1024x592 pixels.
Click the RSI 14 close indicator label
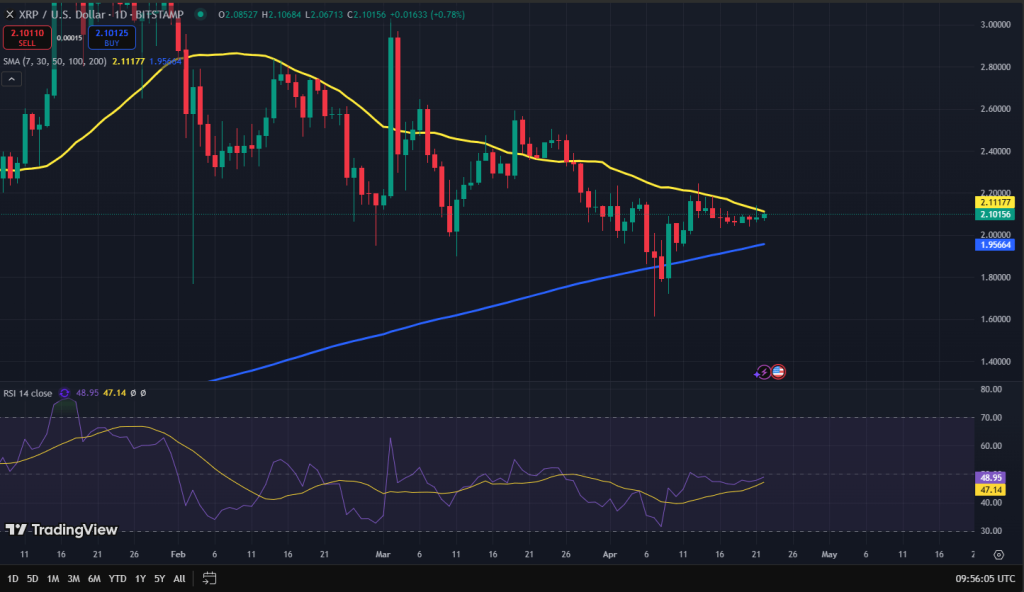(x=27, y=393)
